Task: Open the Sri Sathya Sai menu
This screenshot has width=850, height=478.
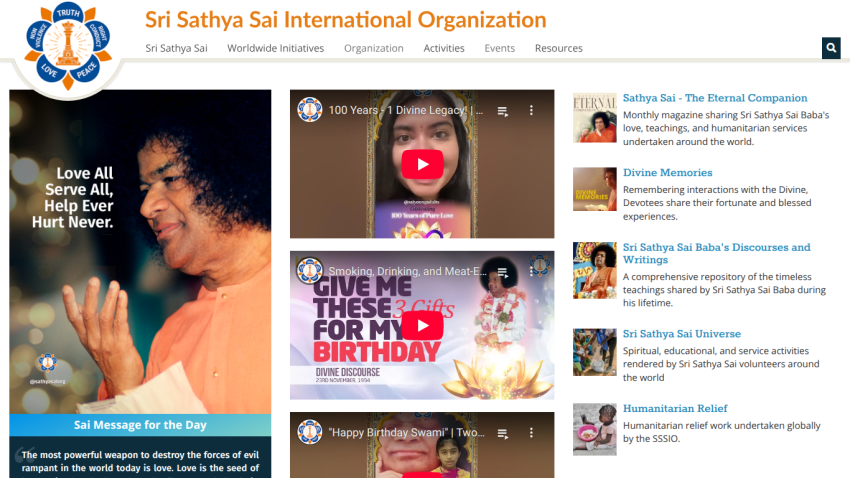Action: coord(176,48)
